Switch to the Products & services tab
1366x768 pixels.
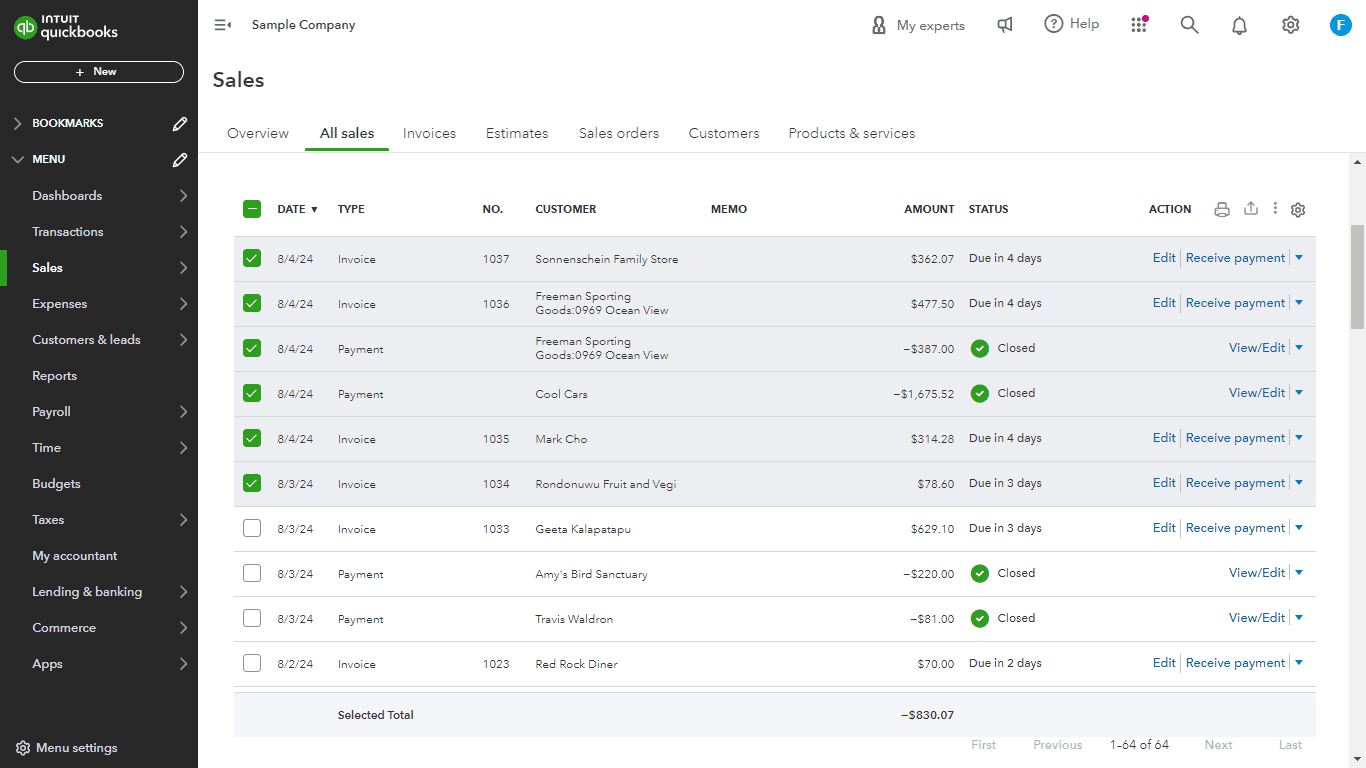[852, 133]
